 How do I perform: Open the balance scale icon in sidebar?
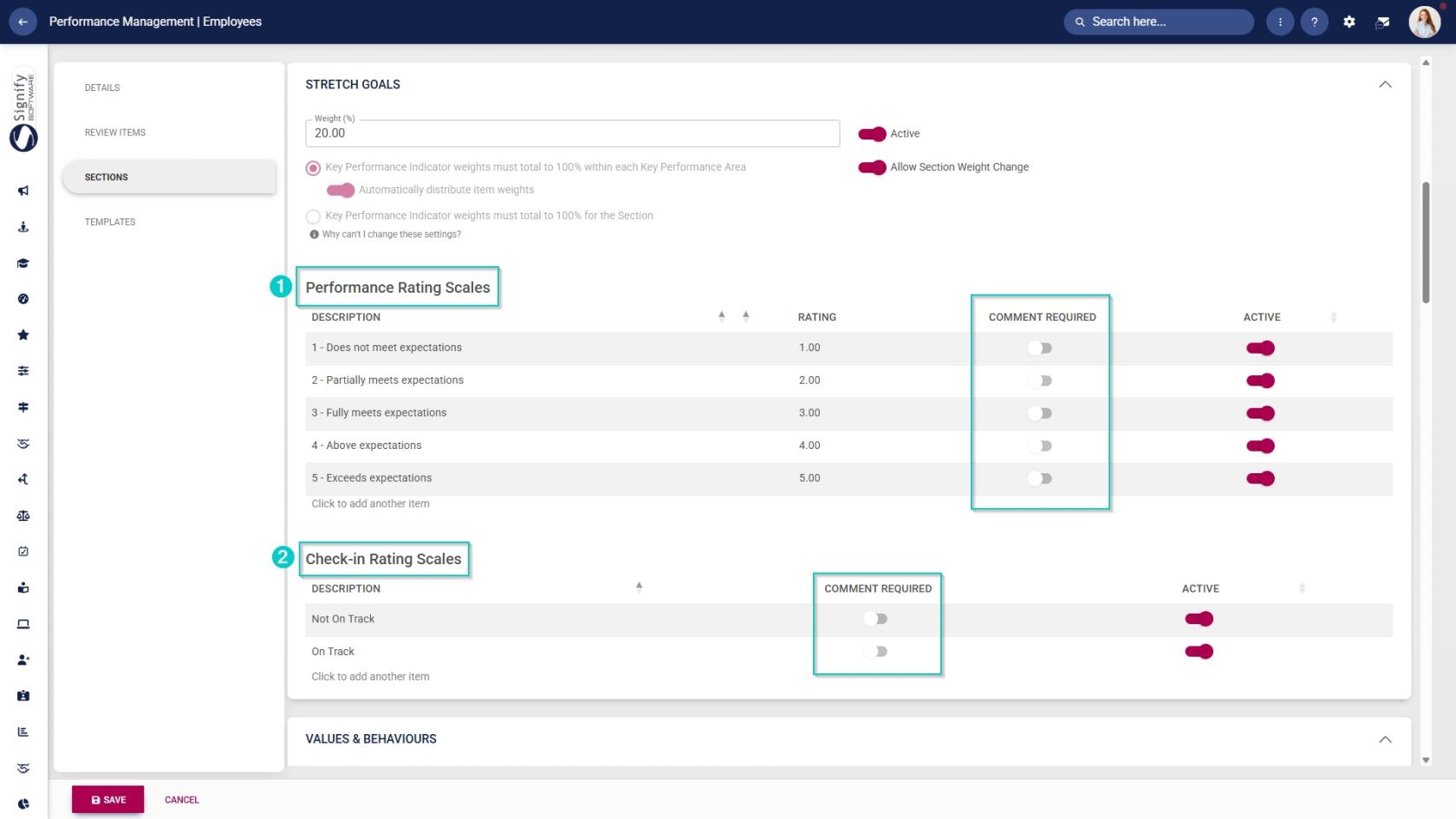(23, 516)
